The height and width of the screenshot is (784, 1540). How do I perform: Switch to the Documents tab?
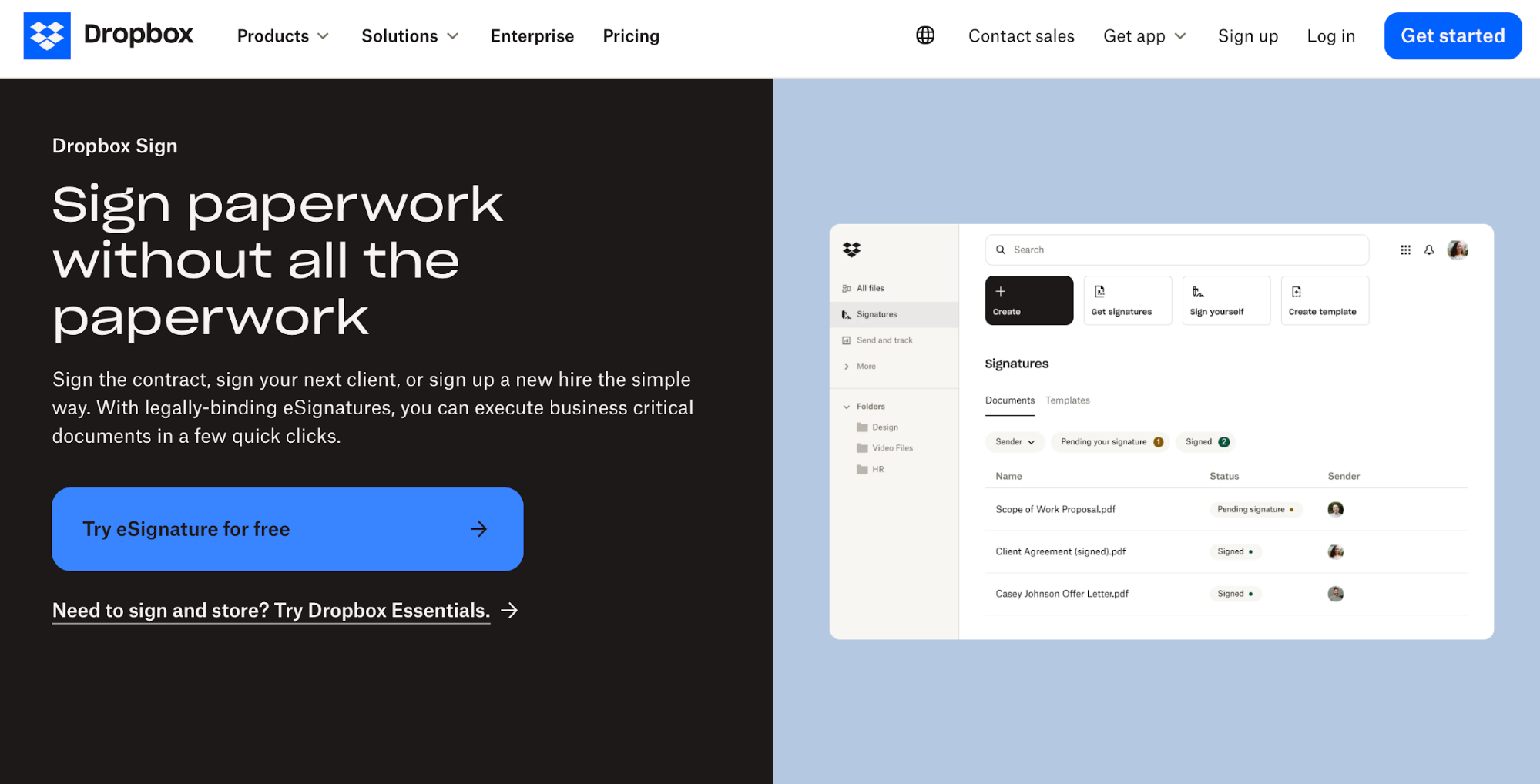coord(1010,400)
